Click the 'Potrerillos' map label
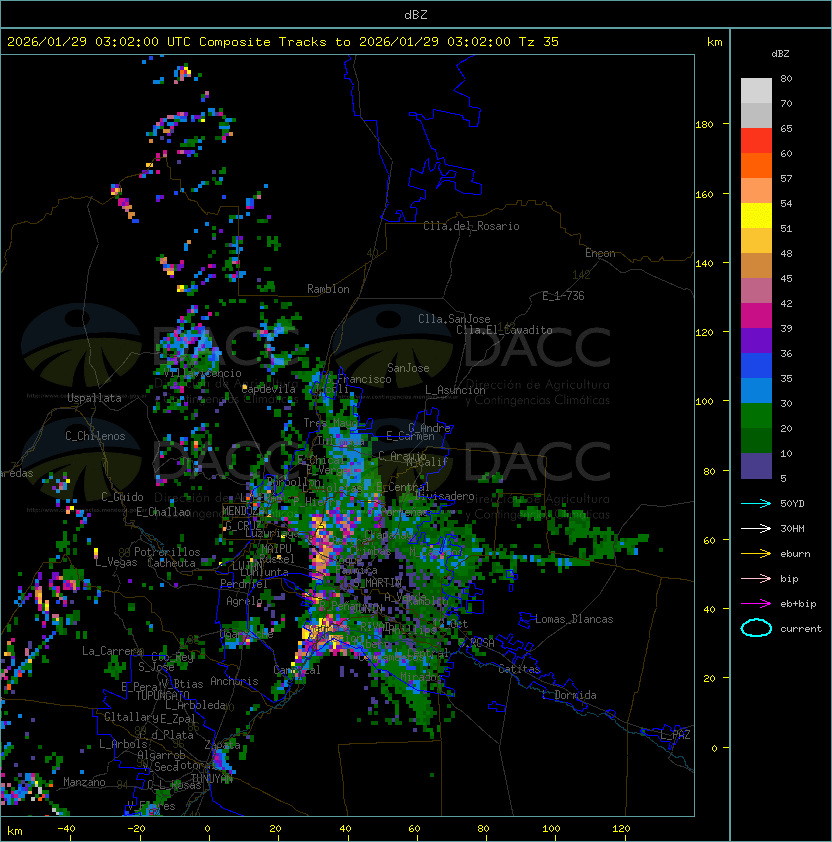Screen dimensions: 832x842 167,552
